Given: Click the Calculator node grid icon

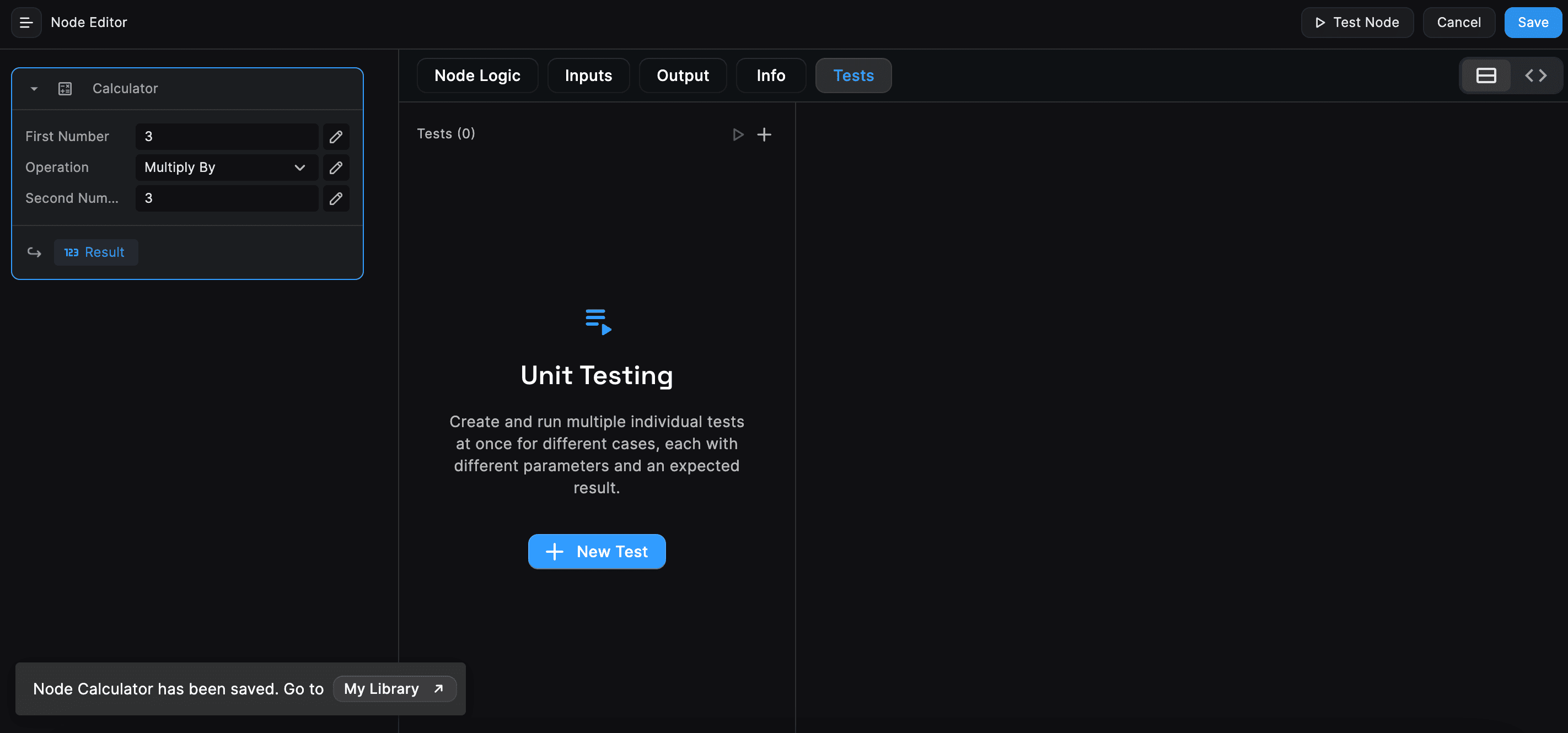Looking at the screenshot, I should pyautogui.click(x=64, y=88).
